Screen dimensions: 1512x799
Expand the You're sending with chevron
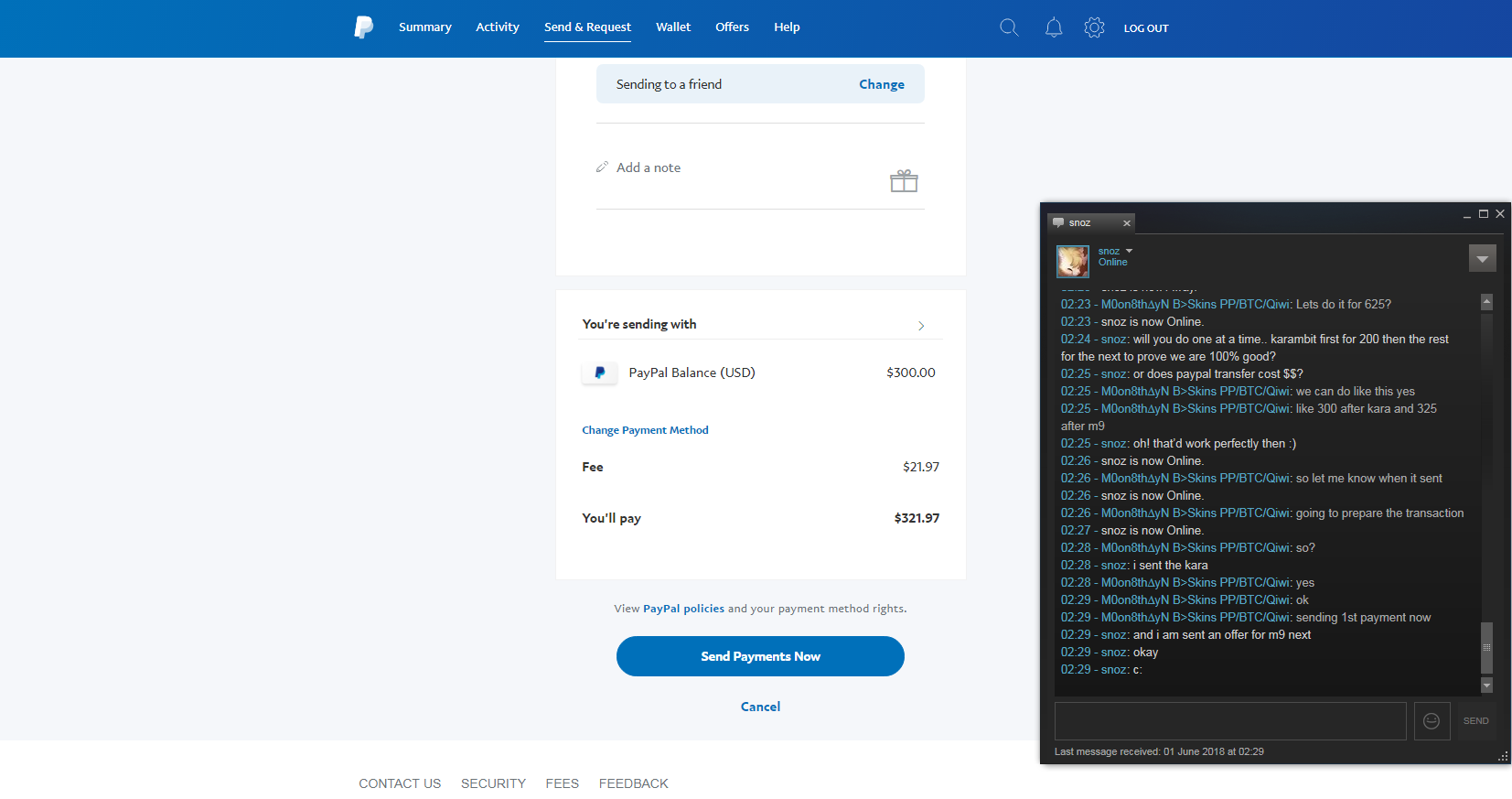click(921, 326)
